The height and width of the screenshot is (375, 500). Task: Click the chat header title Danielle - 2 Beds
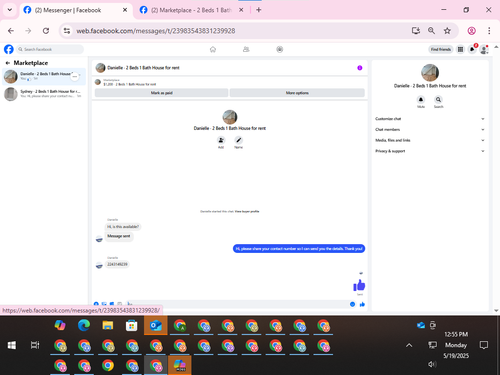(x=143, y=68)
